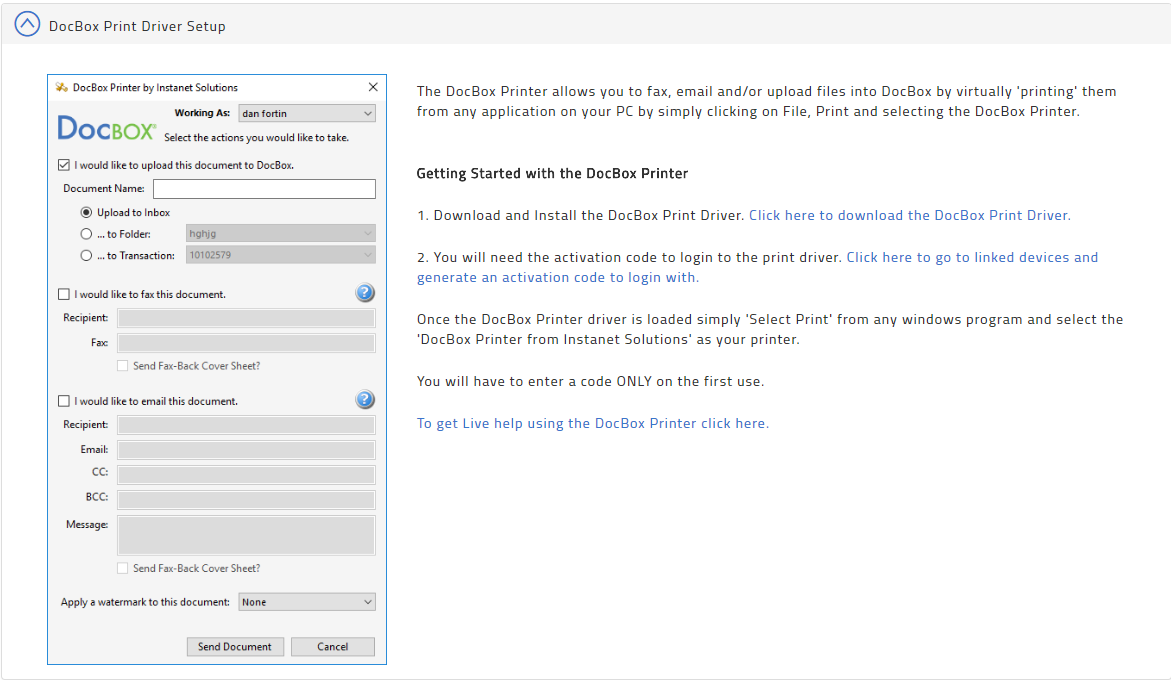The image size is (1171, 680).
Task: Collapse the DocBox Print Driver Setup section
Action: 27,23
